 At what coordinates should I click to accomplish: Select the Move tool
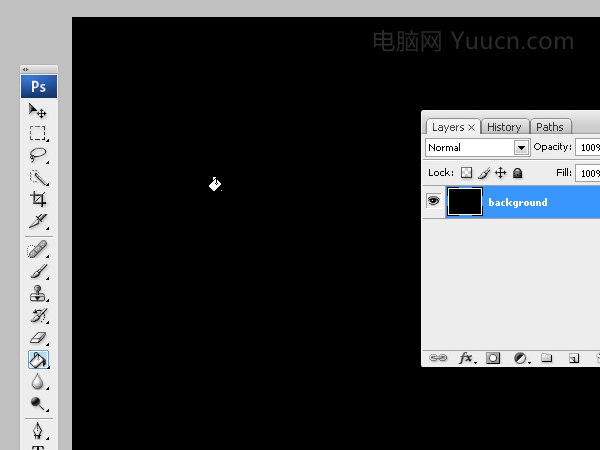click(x=38, y=111)
